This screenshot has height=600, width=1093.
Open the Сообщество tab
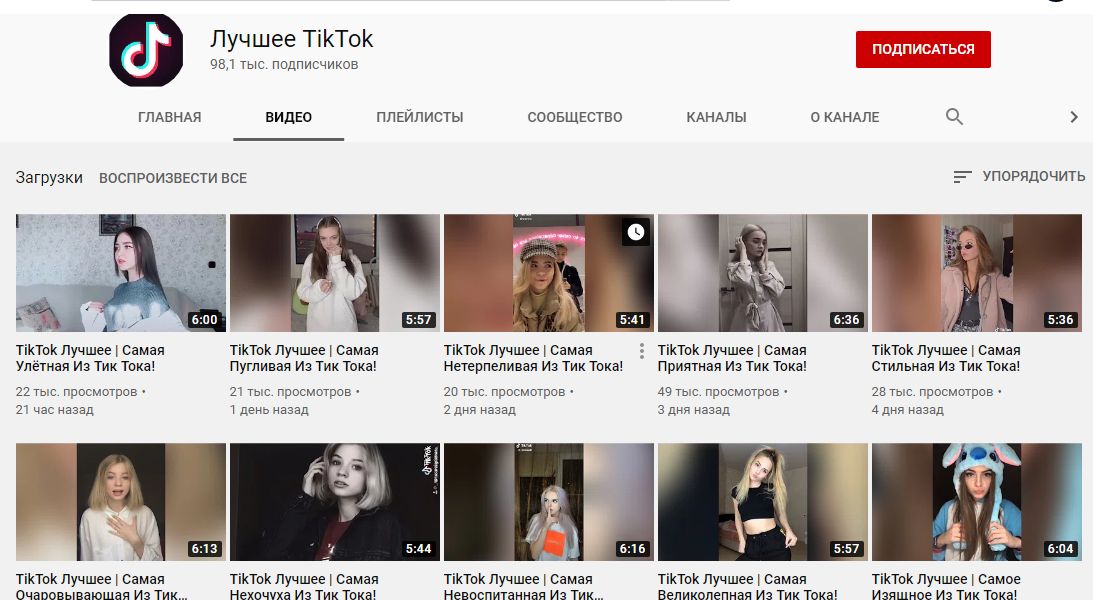(574, 117)
